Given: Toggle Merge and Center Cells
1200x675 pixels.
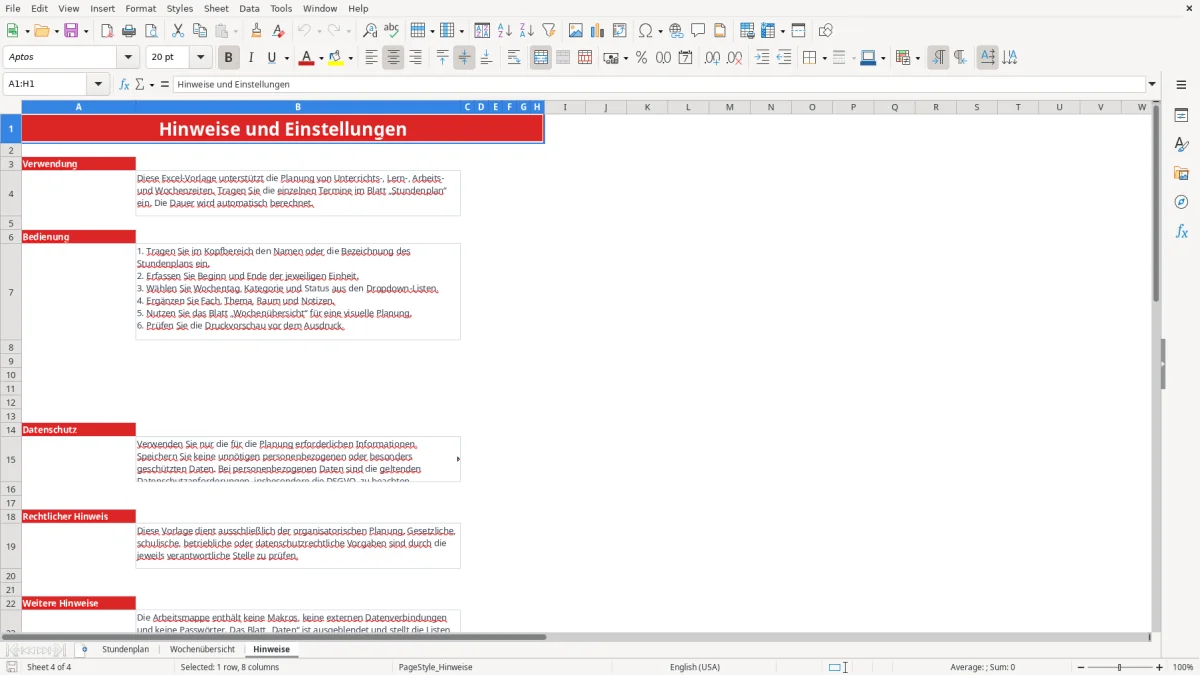Looking at the screenshot, I should pos(541,58).
